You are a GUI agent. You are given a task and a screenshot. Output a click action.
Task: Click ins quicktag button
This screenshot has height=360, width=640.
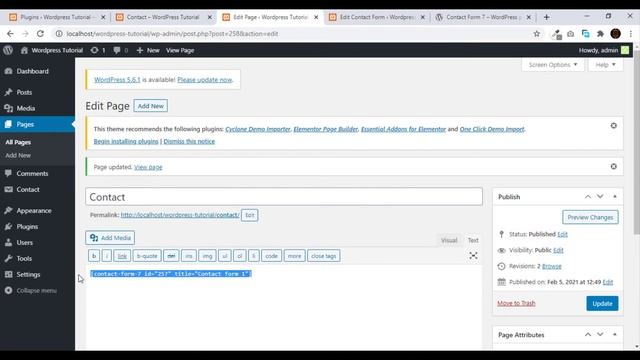coord(189,256)
